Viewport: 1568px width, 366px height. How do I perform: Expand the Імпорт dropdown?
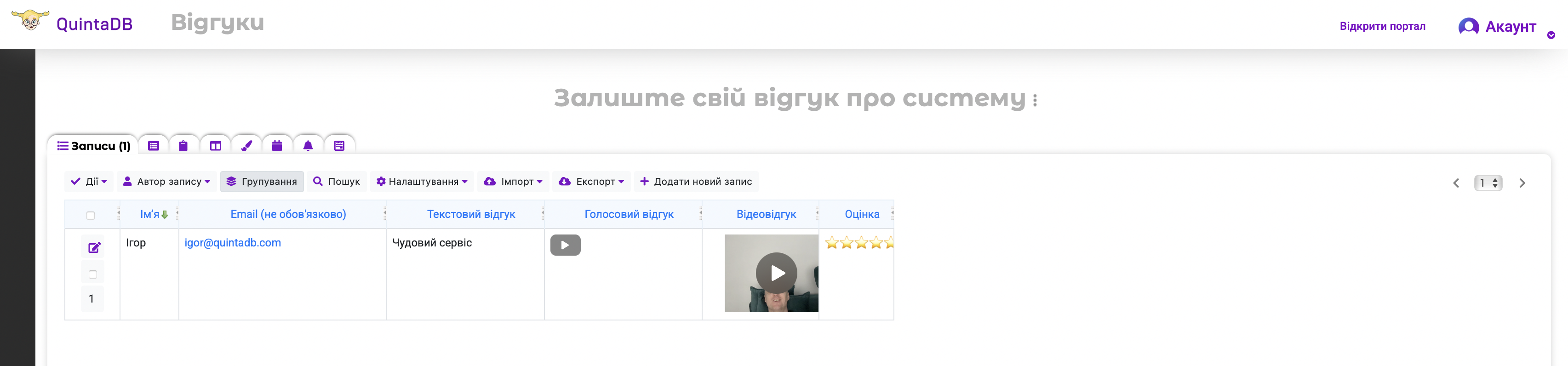click(513, 182)
